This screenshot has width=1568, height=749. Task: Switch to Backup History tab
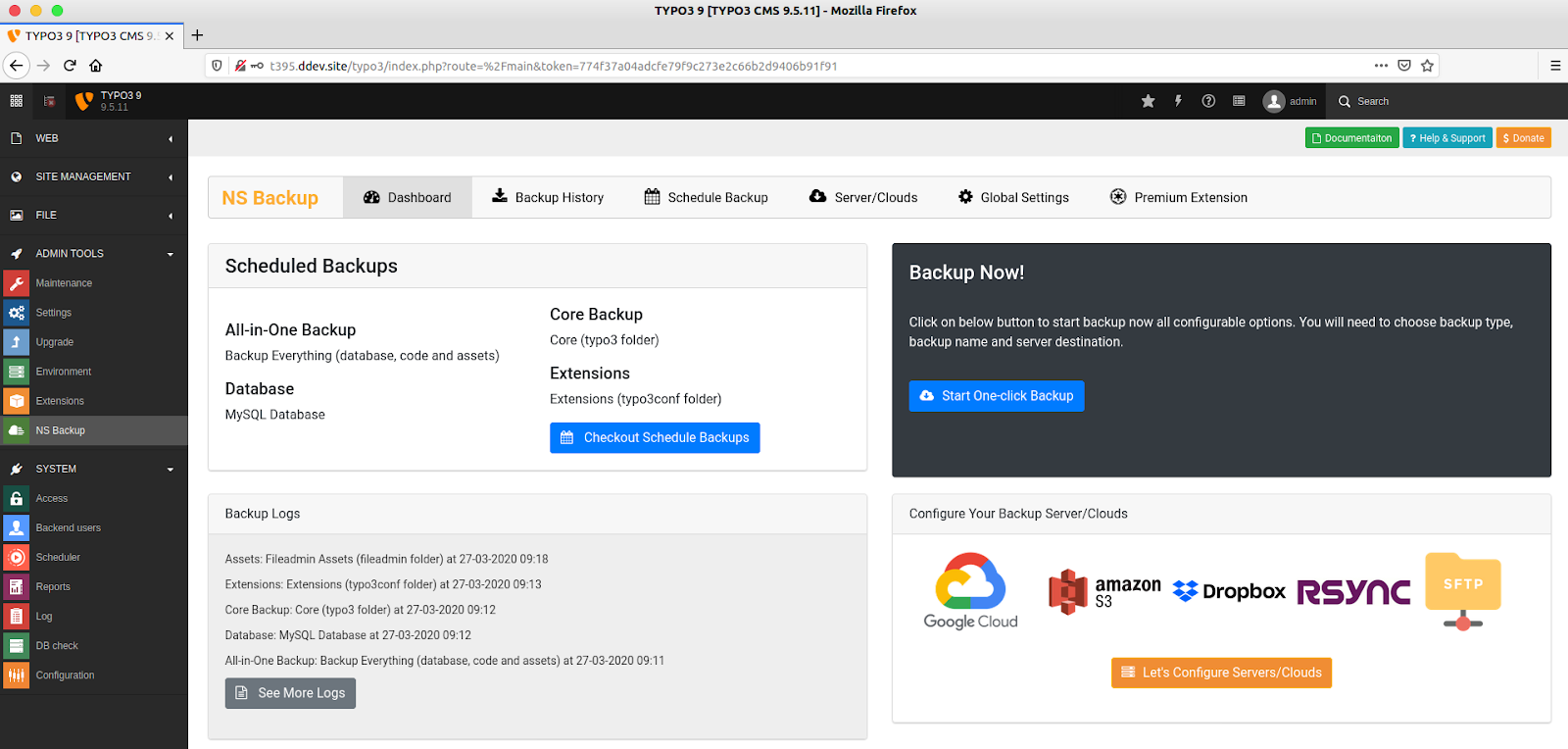pos(548,197)
